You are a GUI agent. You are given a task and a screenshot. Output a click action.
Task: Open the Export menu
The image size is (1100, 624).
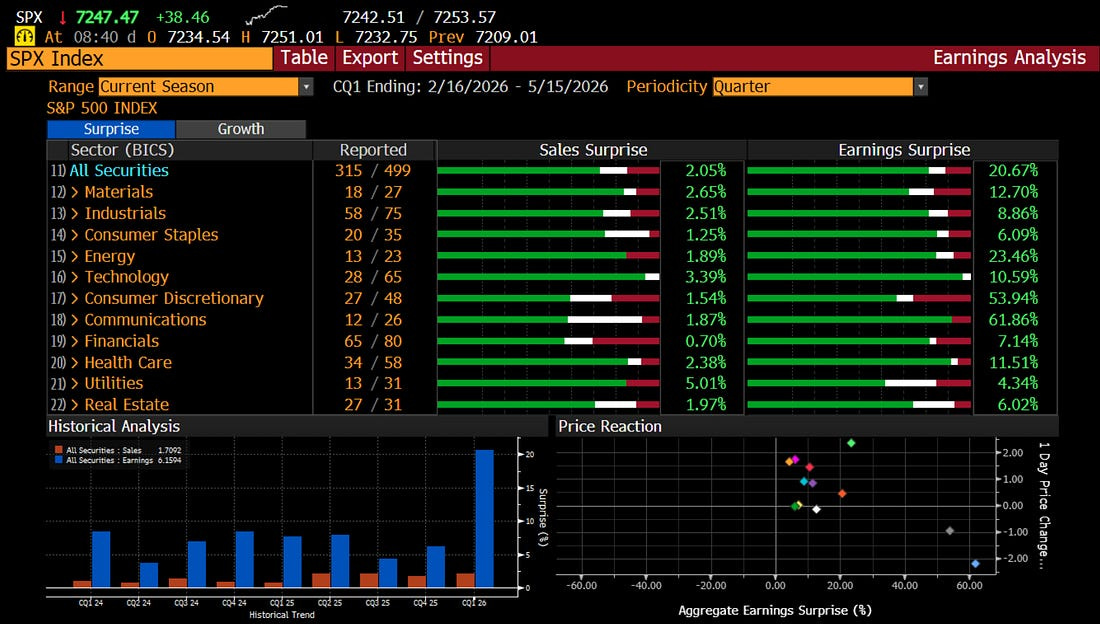(x=370, y=58)
